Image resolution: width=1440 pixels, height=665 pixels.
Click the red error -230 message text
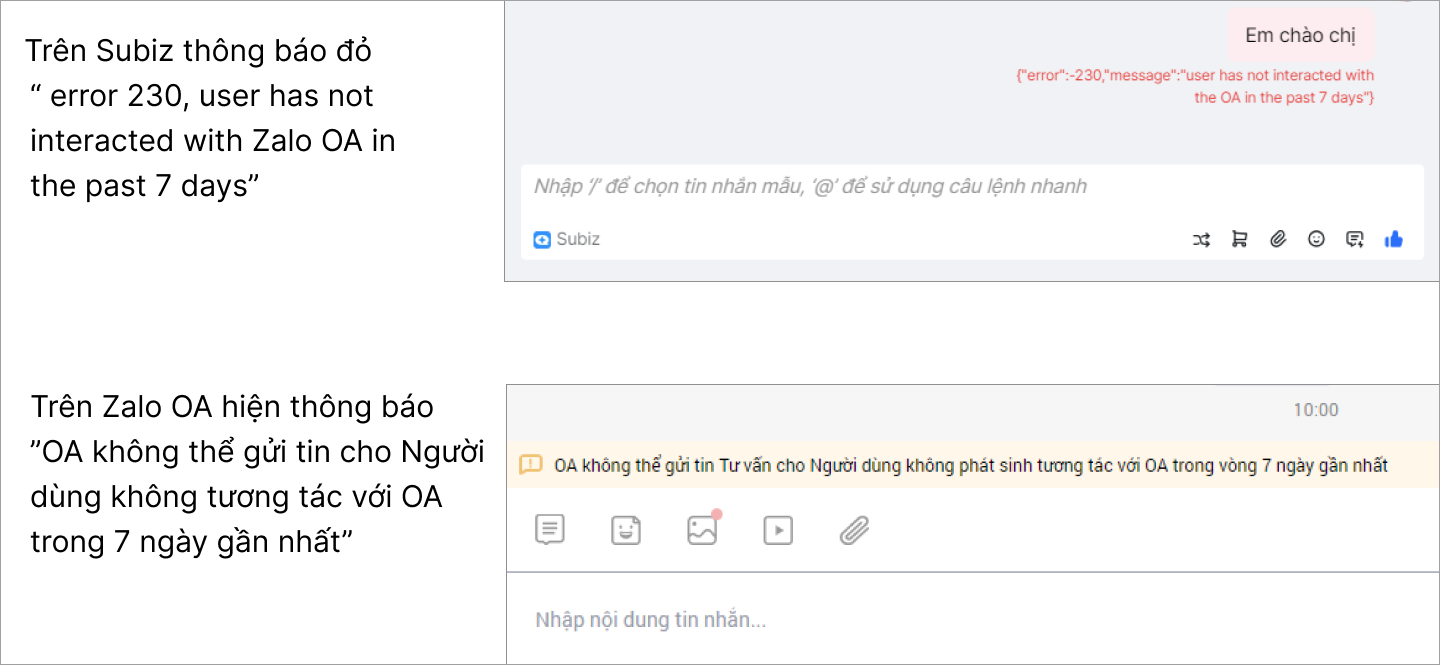click(x=1195, y=86)
